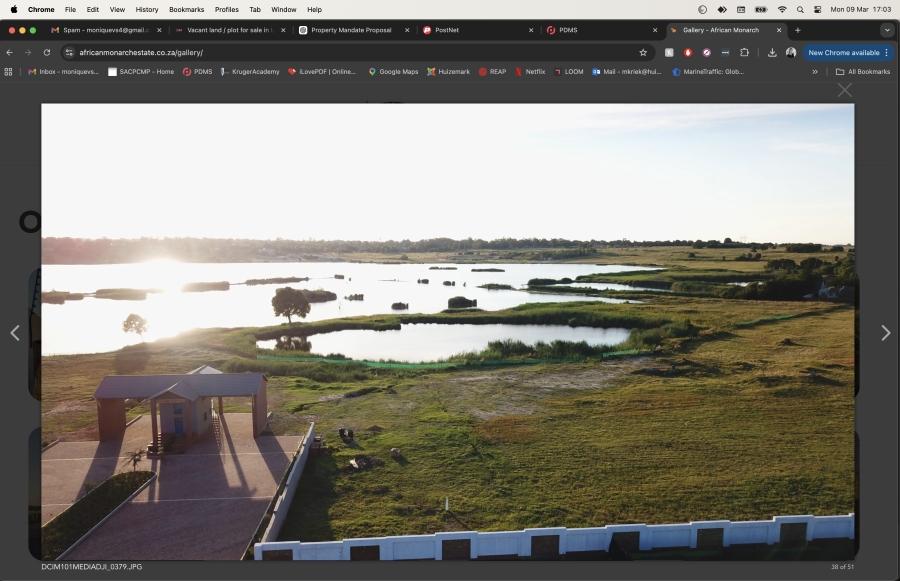900x581 pixels.
Task: Click the browser back arrow
Action: [10, 52]
